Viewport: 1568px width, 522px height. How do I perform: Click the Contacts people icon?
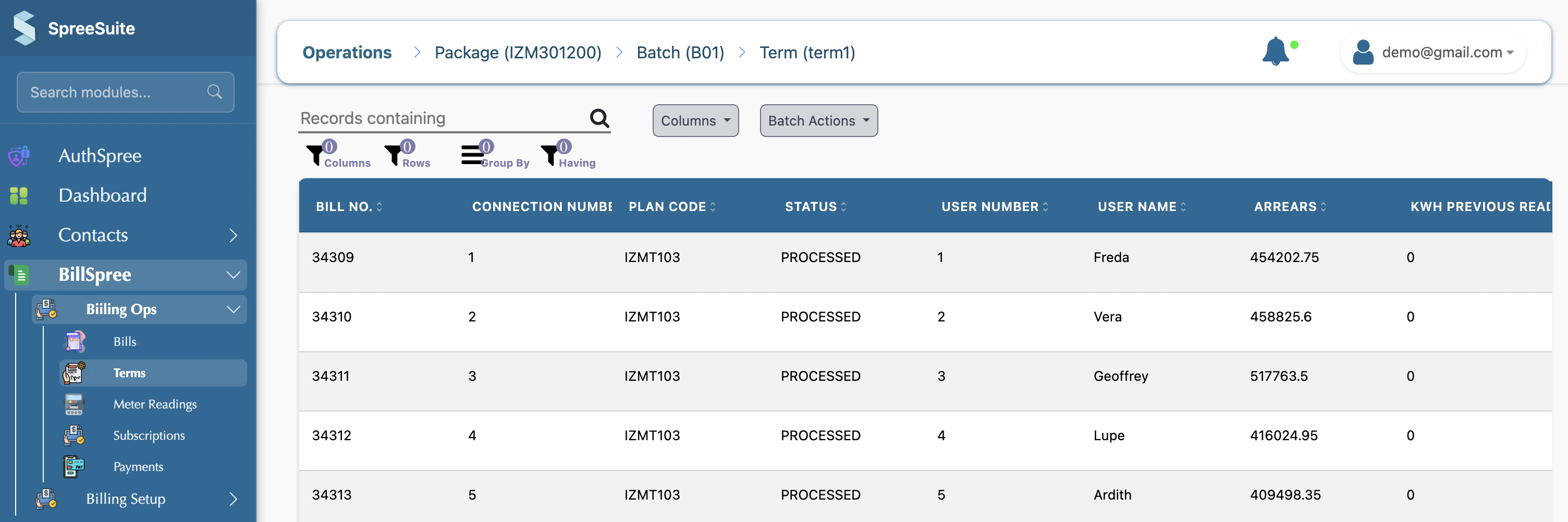pyautogui.click(x=19, y=235)
